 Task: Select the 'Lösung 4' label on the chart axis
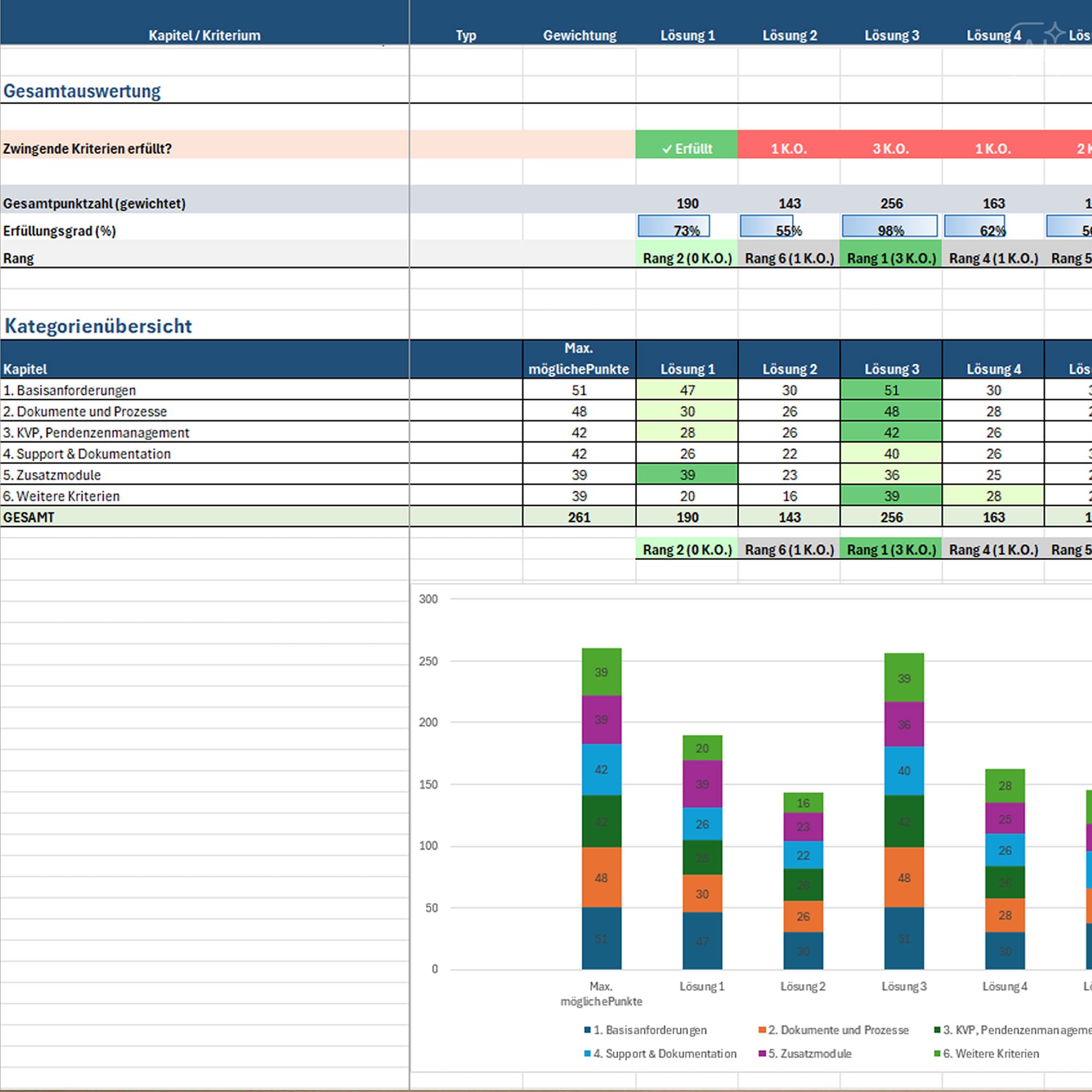pos(1005,986)
